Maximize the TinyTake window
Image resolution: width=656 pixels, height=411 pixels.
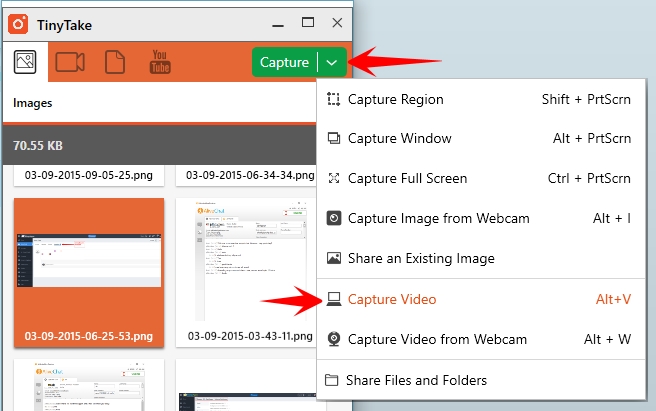pos(309,22)
